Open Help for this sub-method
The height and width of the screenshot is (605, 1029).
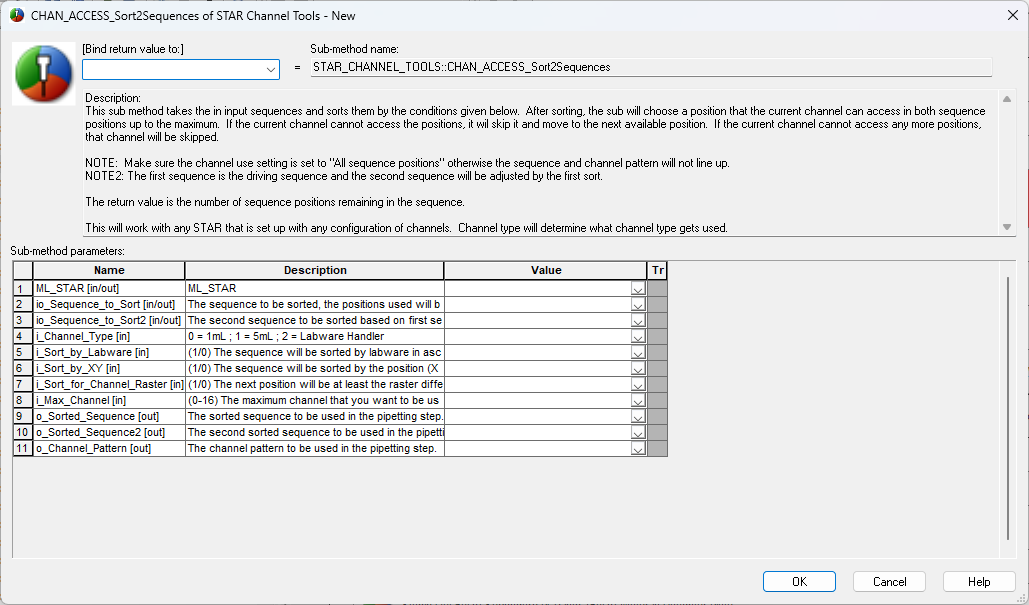979,582
